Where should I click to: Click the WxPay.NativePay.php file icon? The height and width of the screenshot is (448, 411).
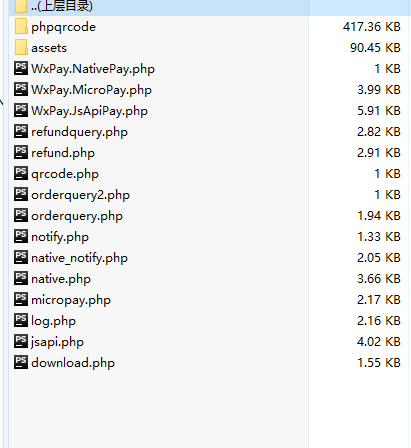click(21, 69)
